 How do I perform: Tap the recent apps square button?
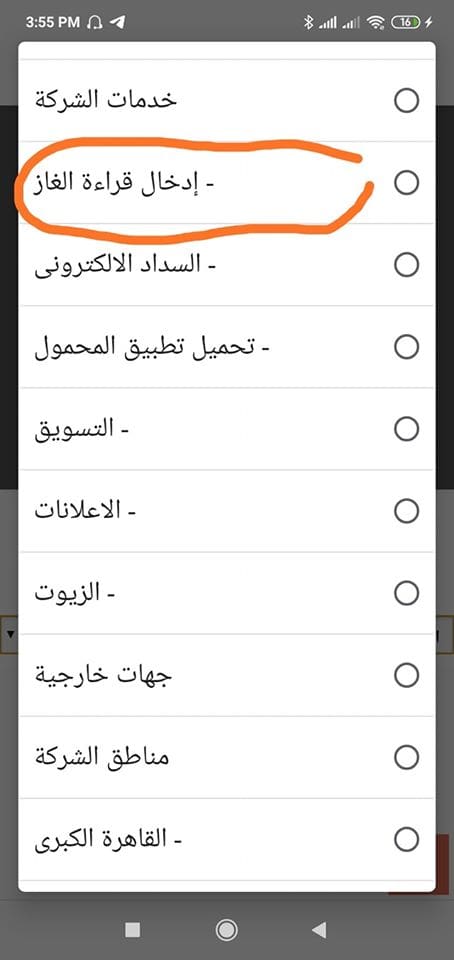(x=132, y=930)
